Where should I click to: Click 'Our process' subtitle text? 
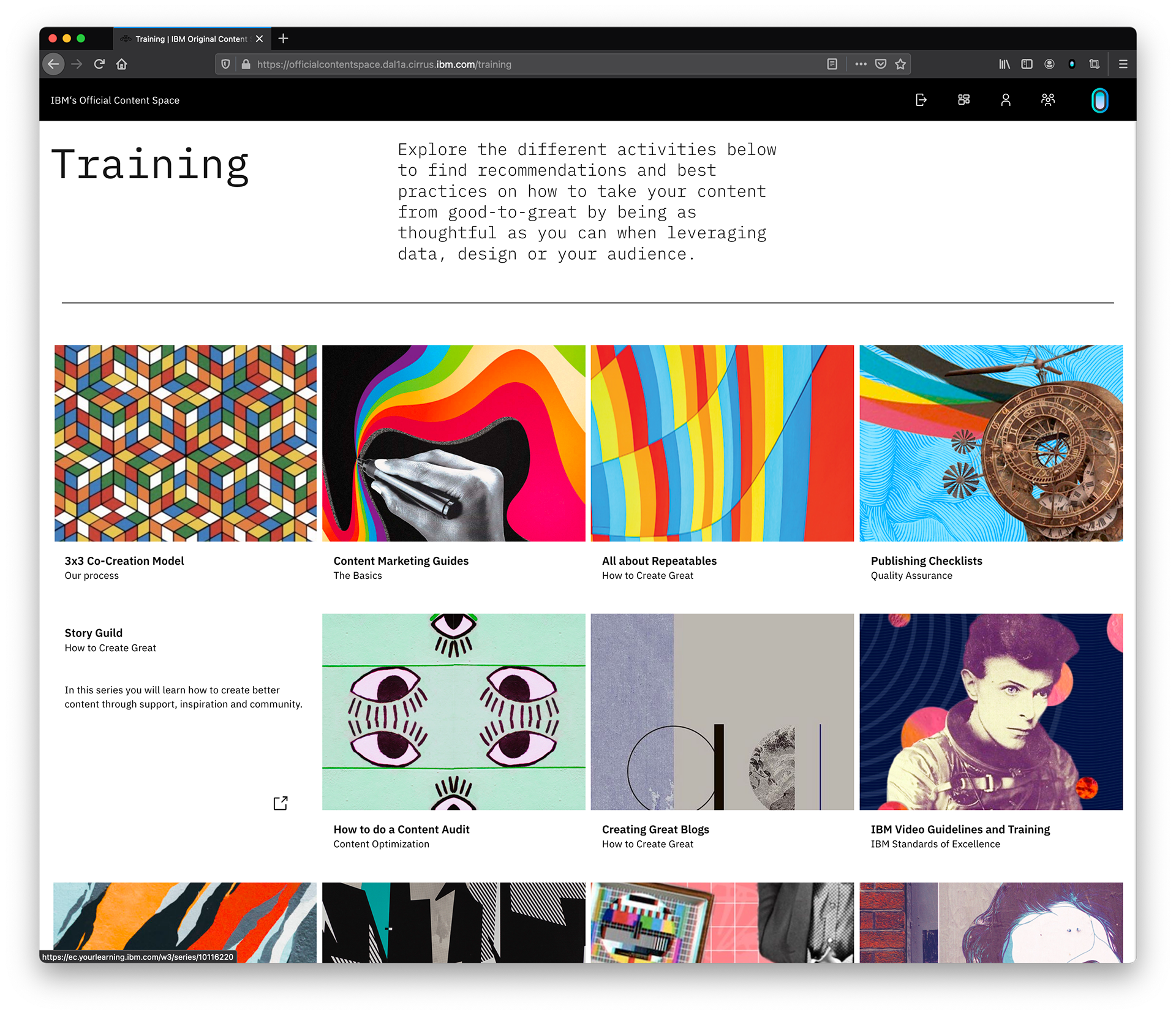coord(92,576)
